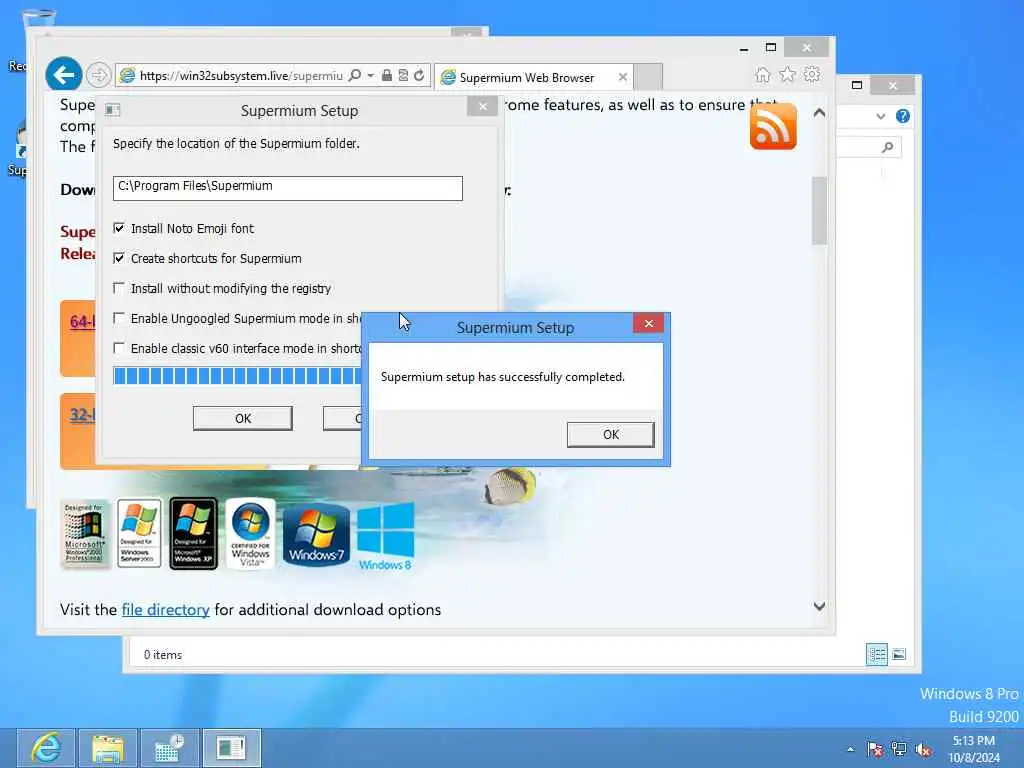The width and height of the screenshot is (1024, 768).
Task: Click the orange RSS feed icon
Action: point(773,127)
